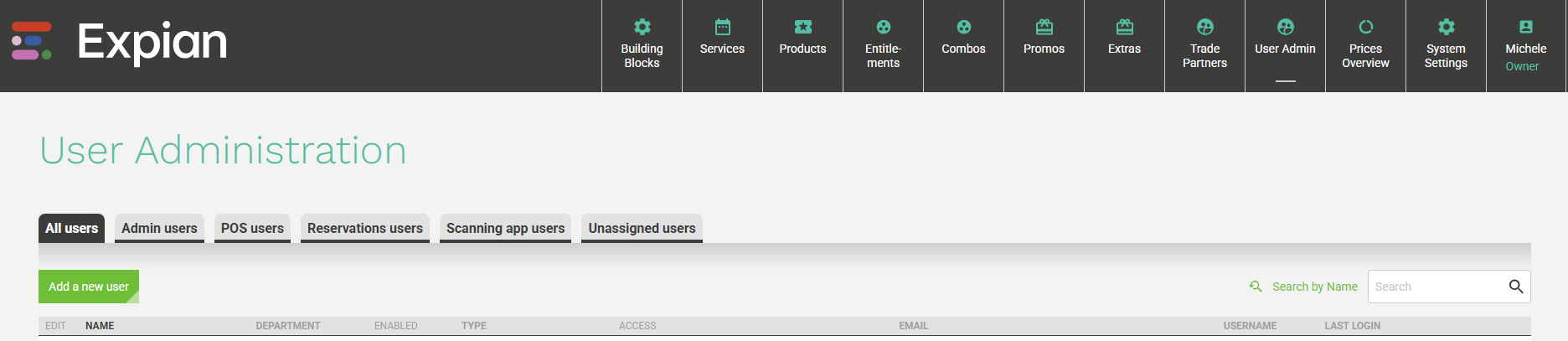Screen dimensions: 1568x341
Task: Sort by the ACCESS column header
Action: [x=637, y=326]
